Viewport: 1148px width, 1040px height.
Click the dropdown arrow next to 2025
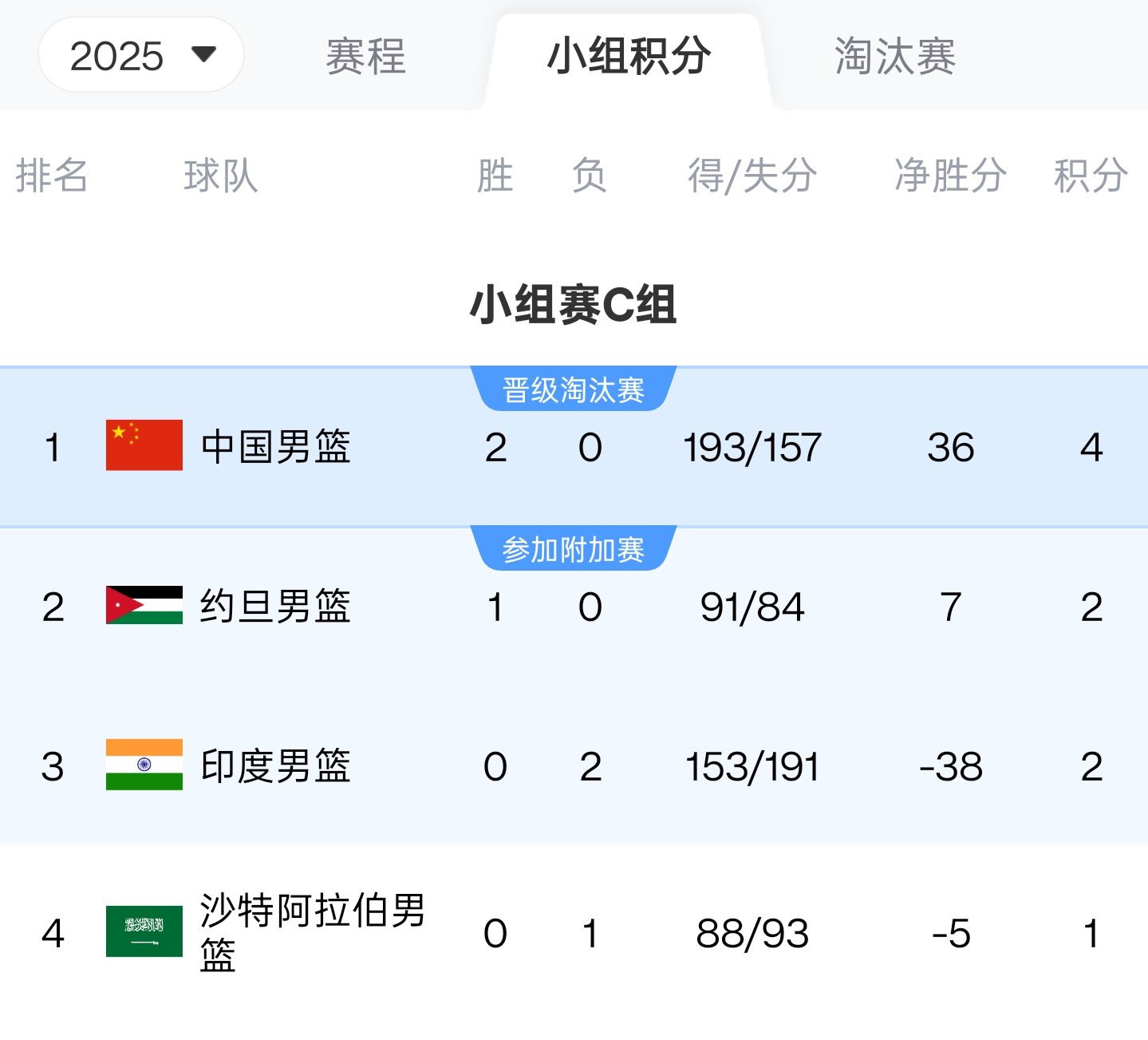(204, 54)
